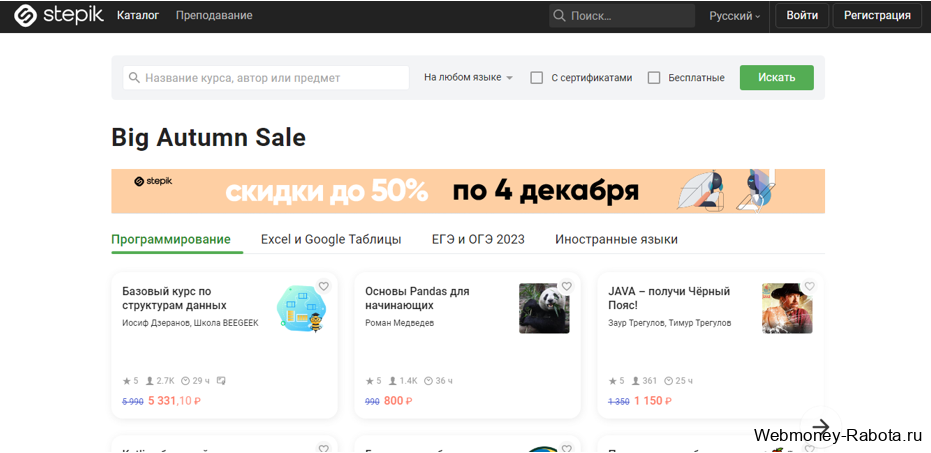Click the price 5 331,10 ₽
Screen dimensions: 931x453
[x=175, y=401]
